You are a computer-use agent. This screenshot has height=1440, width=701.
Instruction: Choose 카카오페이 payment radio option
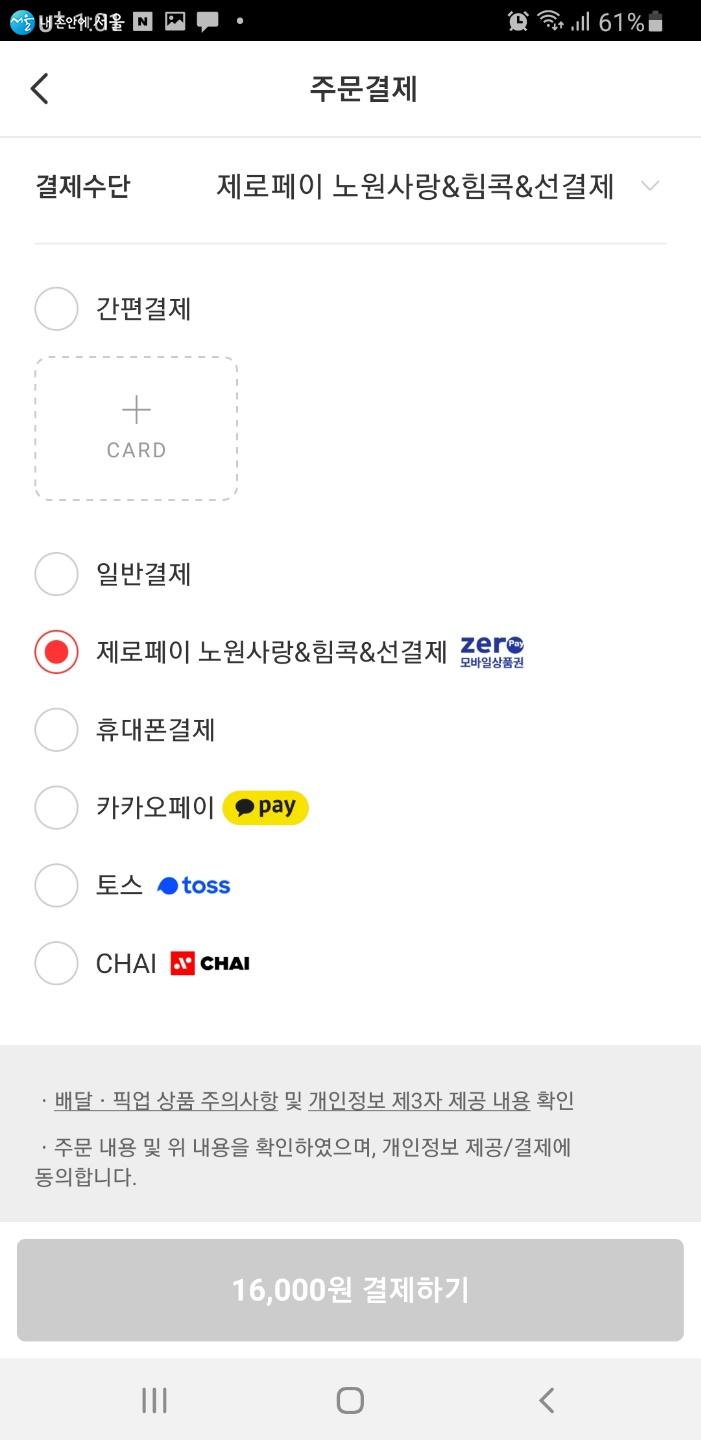[x=56, y=808]
